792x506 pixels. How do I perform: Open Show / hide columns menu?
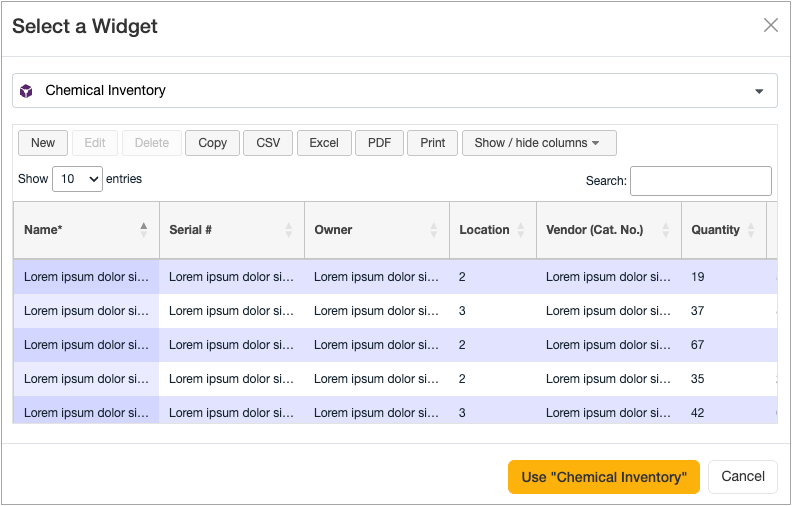click(538, 143)
